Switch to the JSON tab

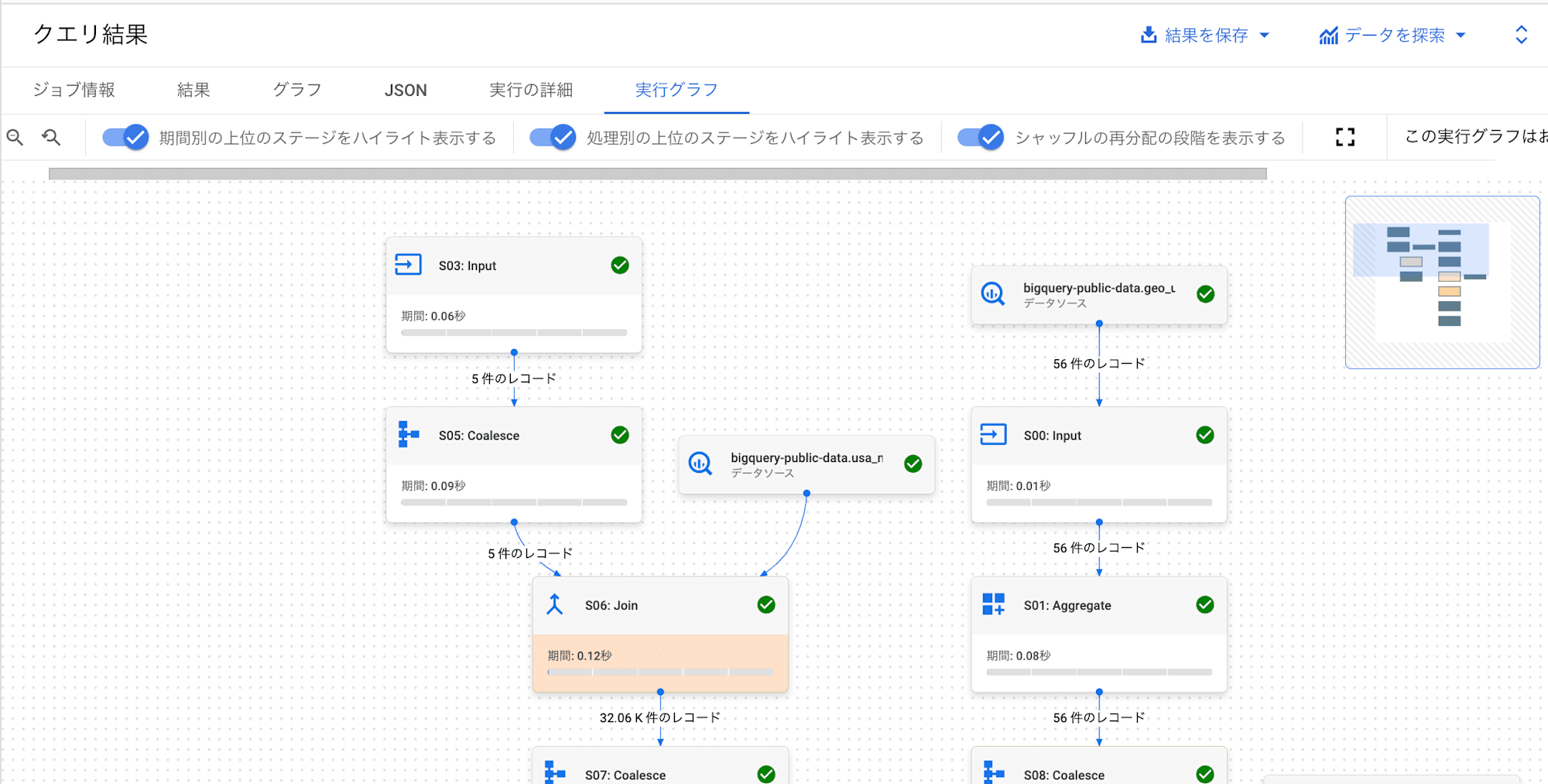406,91
